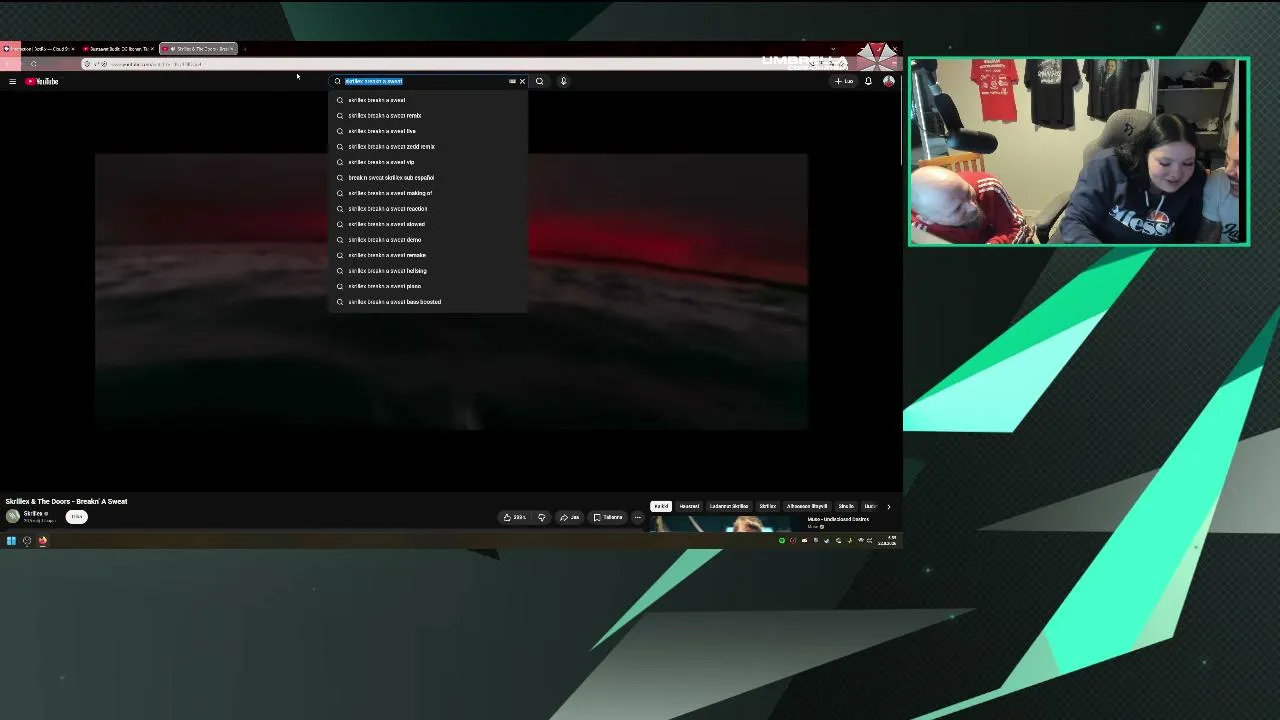
Task: Switch to the first browser tab
Action: 39,49
